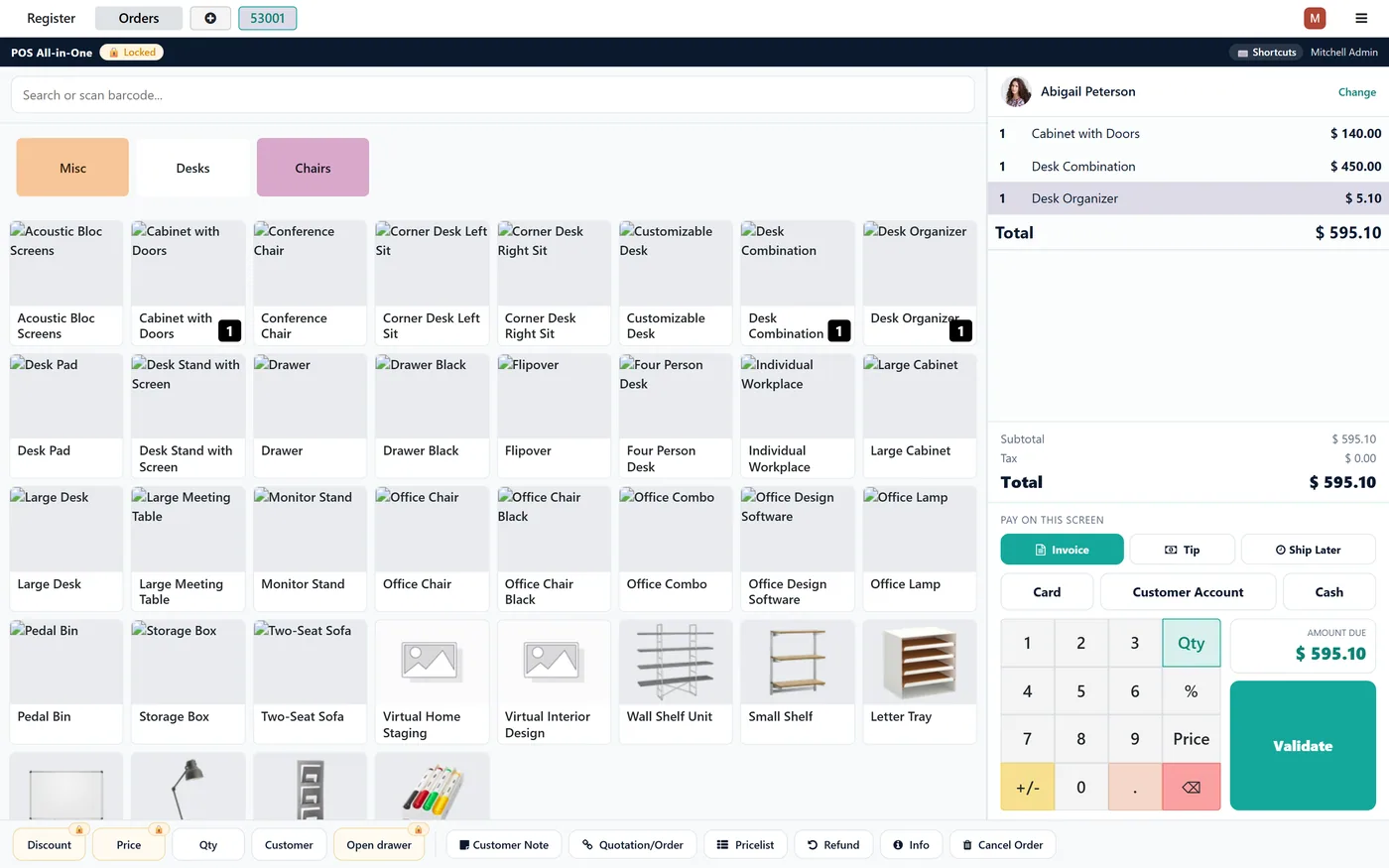The image size is (1389, 868).
Task: Select the whiteboard product thumbnail
Action: coord(66,786)
